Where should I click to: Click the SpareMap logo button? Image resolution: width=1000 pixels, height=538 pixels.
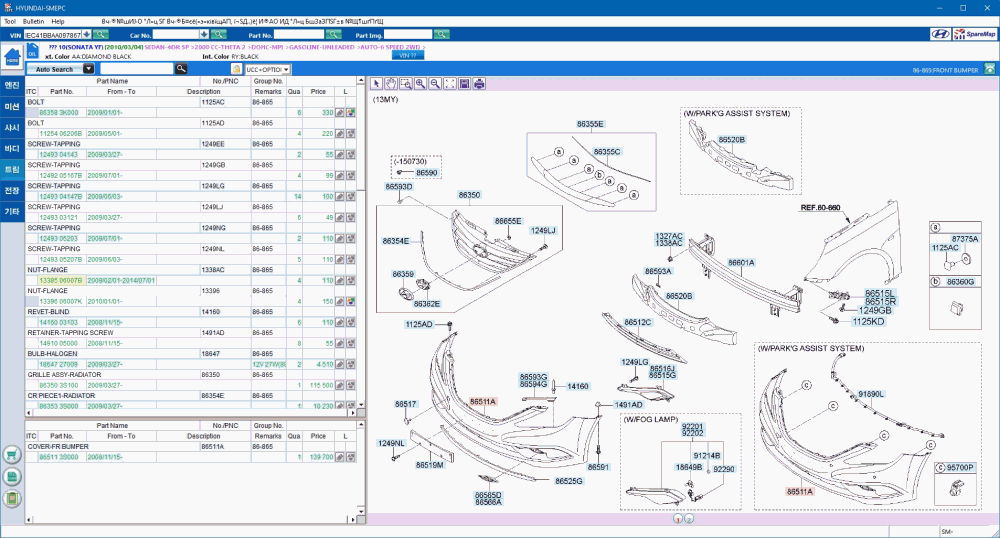point(976,34)
